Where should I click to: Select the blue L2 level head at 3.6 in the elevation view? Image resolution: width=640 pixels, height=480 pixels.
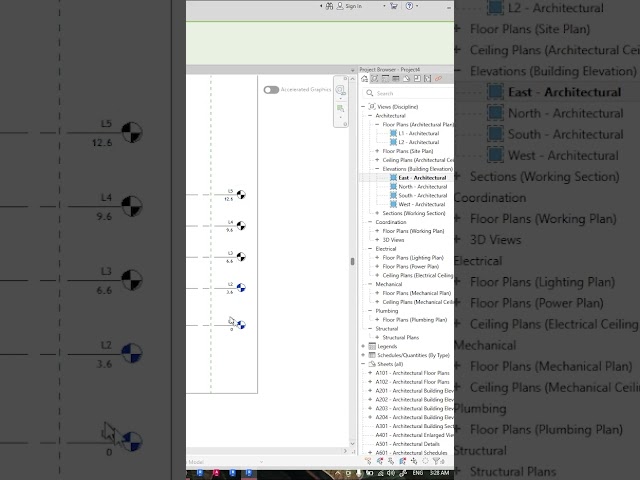tap(241, 288)
